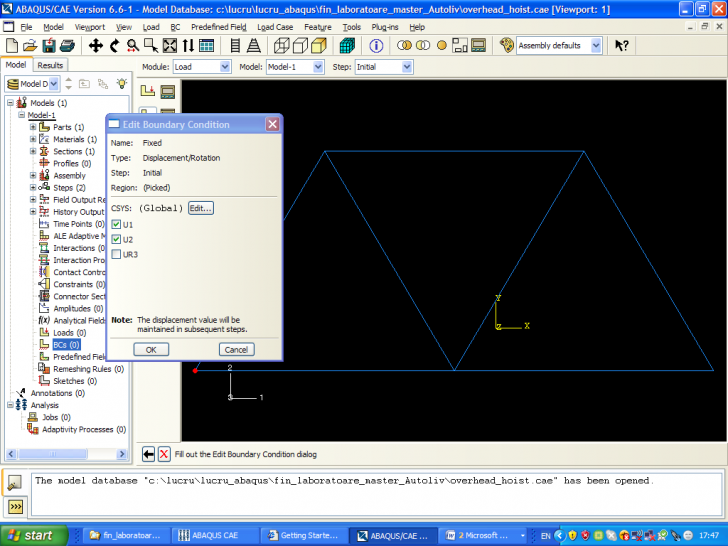The image size is (728, 546).
Task: Enable the UR3 checkbox
Action: click(x=117, y=254)
